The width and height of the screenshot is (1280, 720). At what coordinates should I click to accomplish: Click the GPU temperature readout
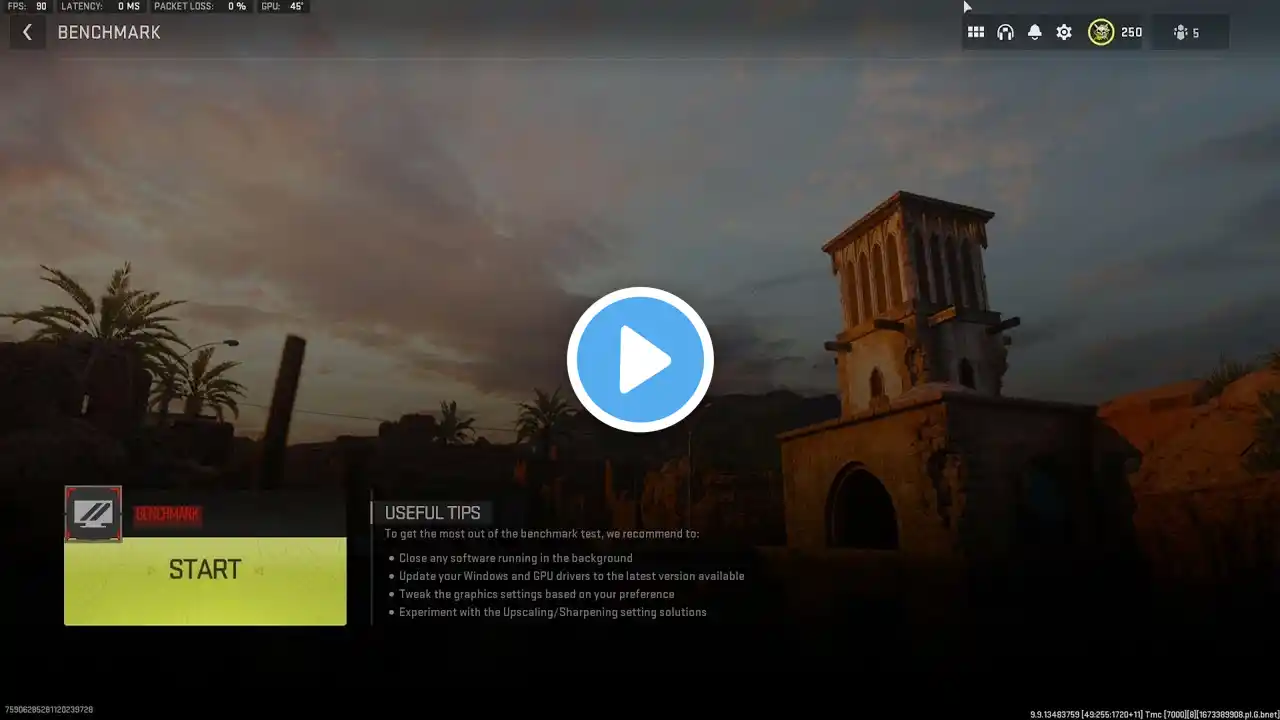tap(282, 6)
